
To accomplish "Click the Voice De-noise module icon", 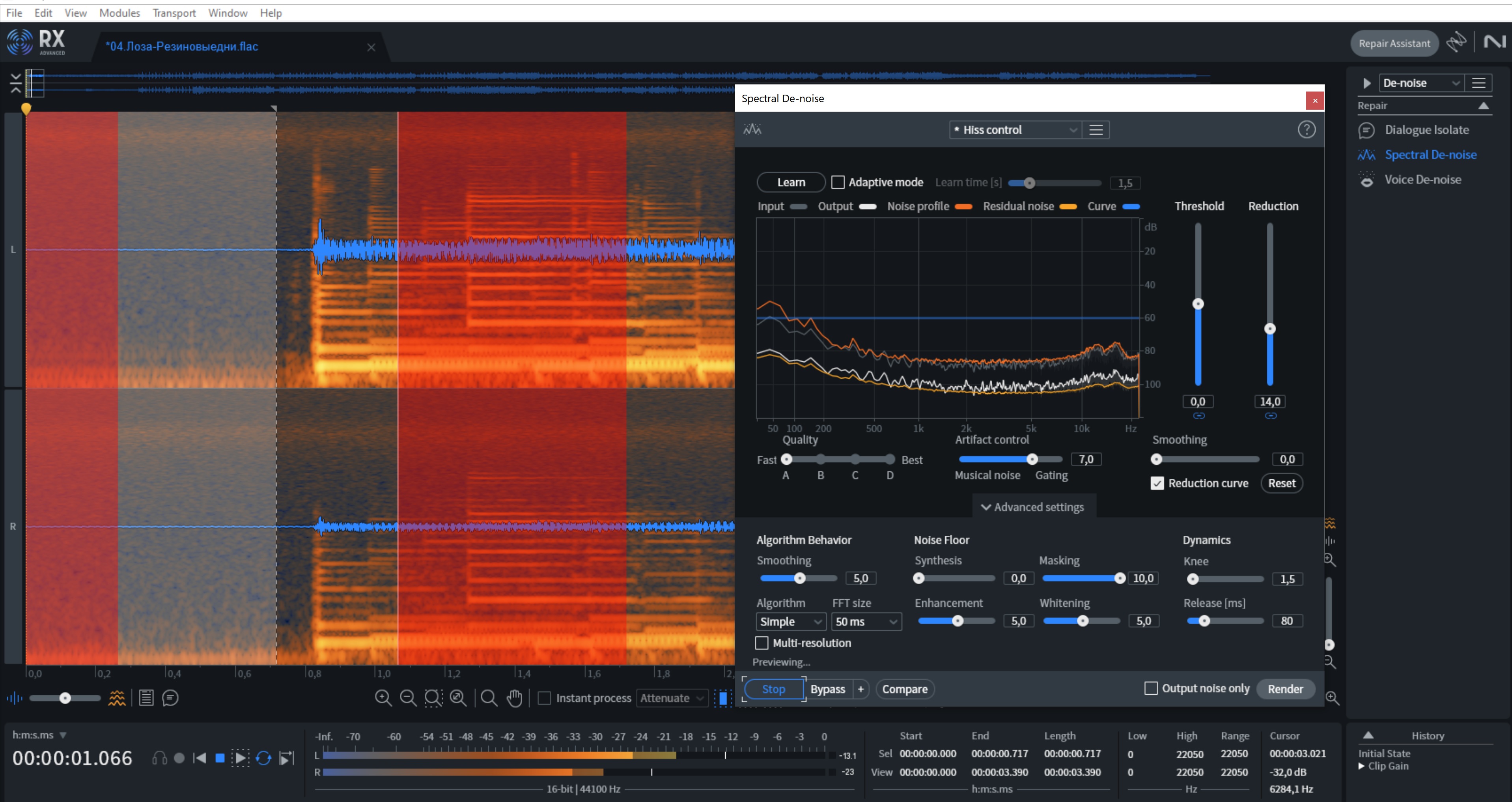I will click(1366, 179).
